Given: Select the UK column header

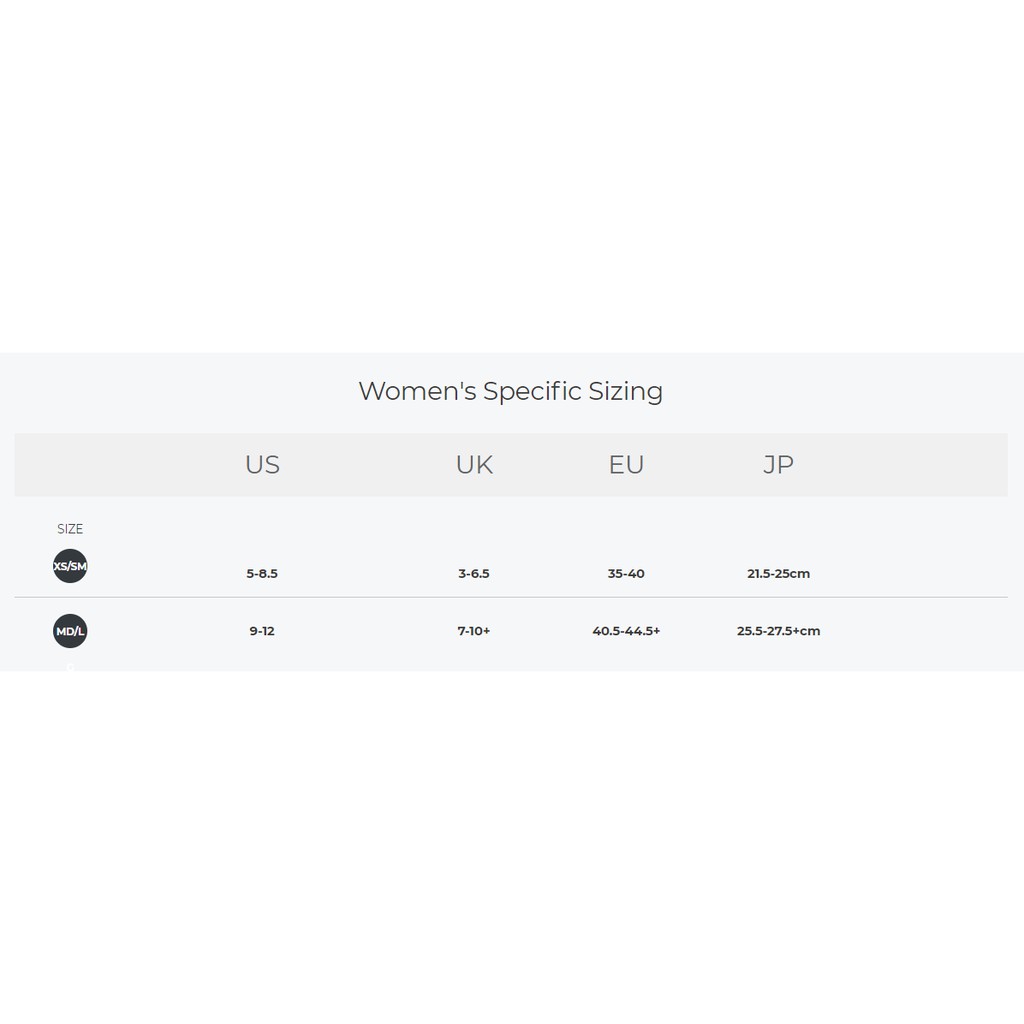Looking at the screenshot, I should coord(474,465).
